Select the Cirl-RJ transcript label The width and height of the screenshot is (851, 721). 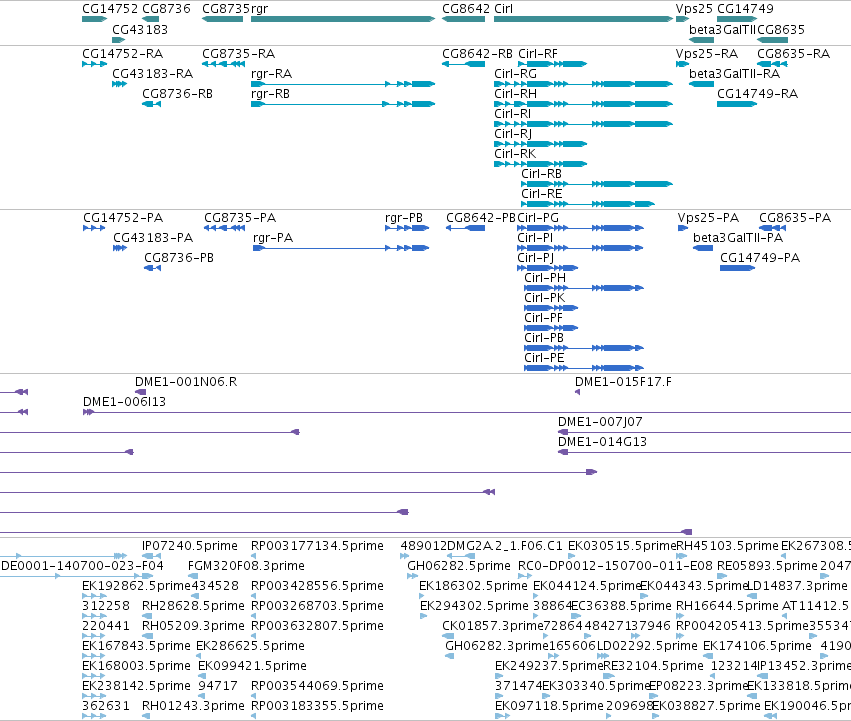(x=513, y=134)
